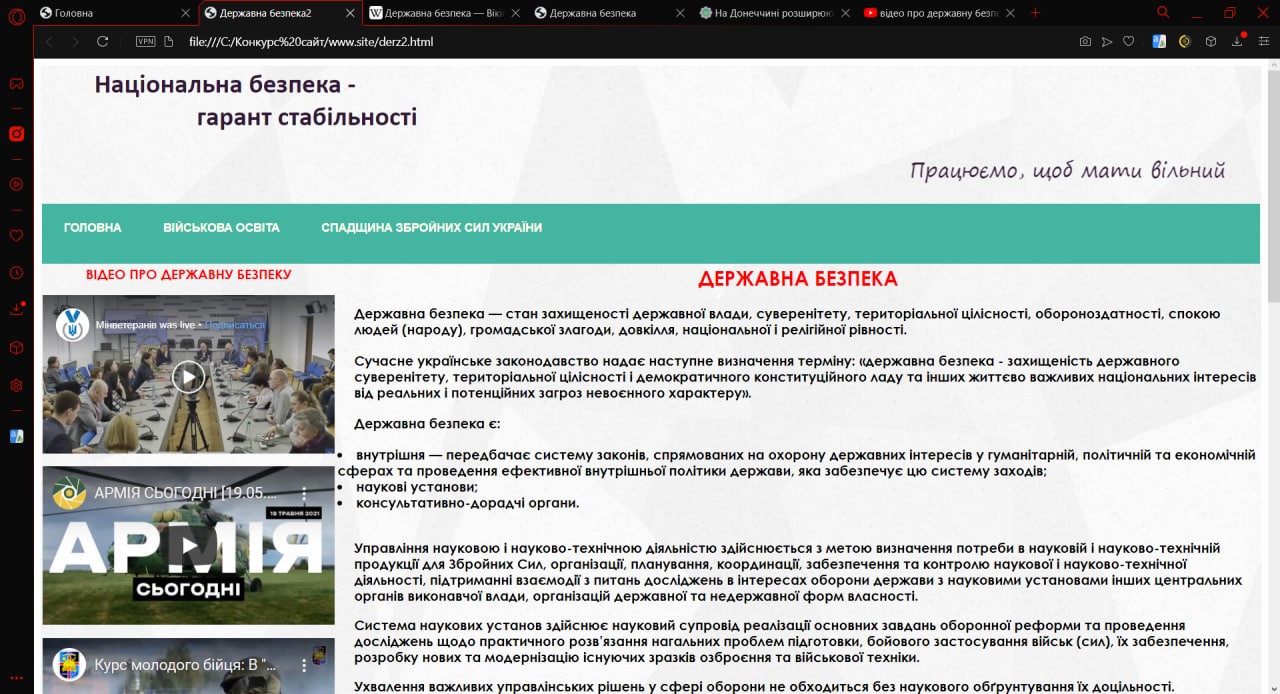This screenshot has height=694, width=1280.
Task: Search open tabs magnifier icon
Action: click(x=1163, y=13)
